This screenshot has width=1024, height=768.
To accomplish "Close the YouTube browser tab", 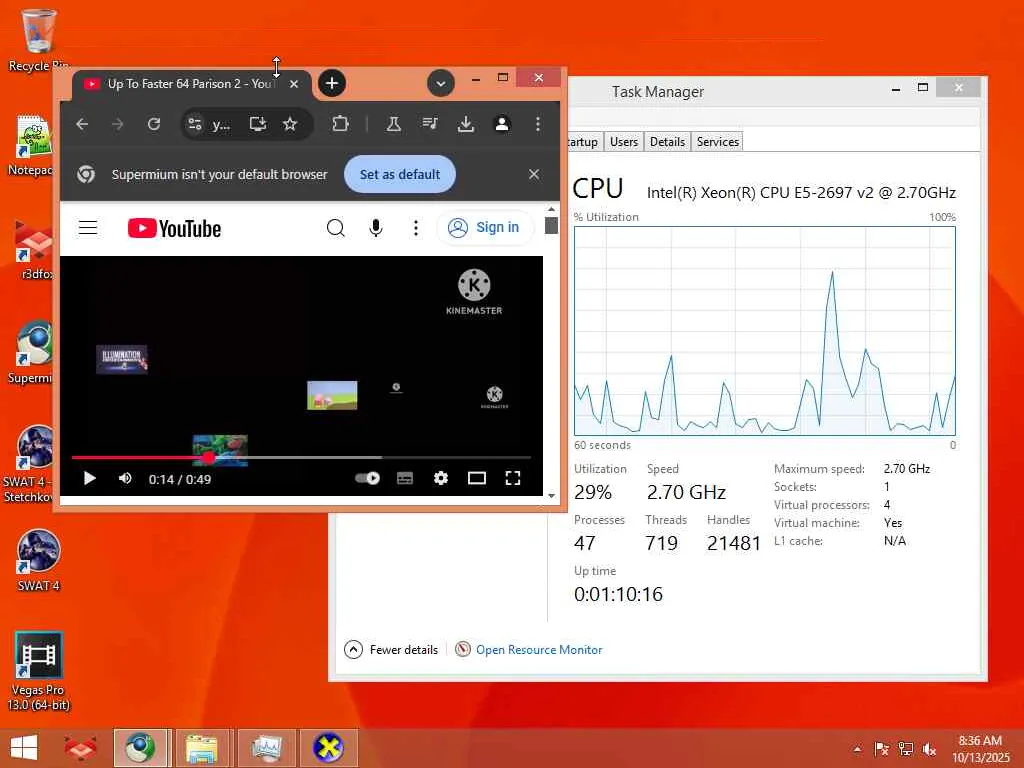I will coord(294,84).
